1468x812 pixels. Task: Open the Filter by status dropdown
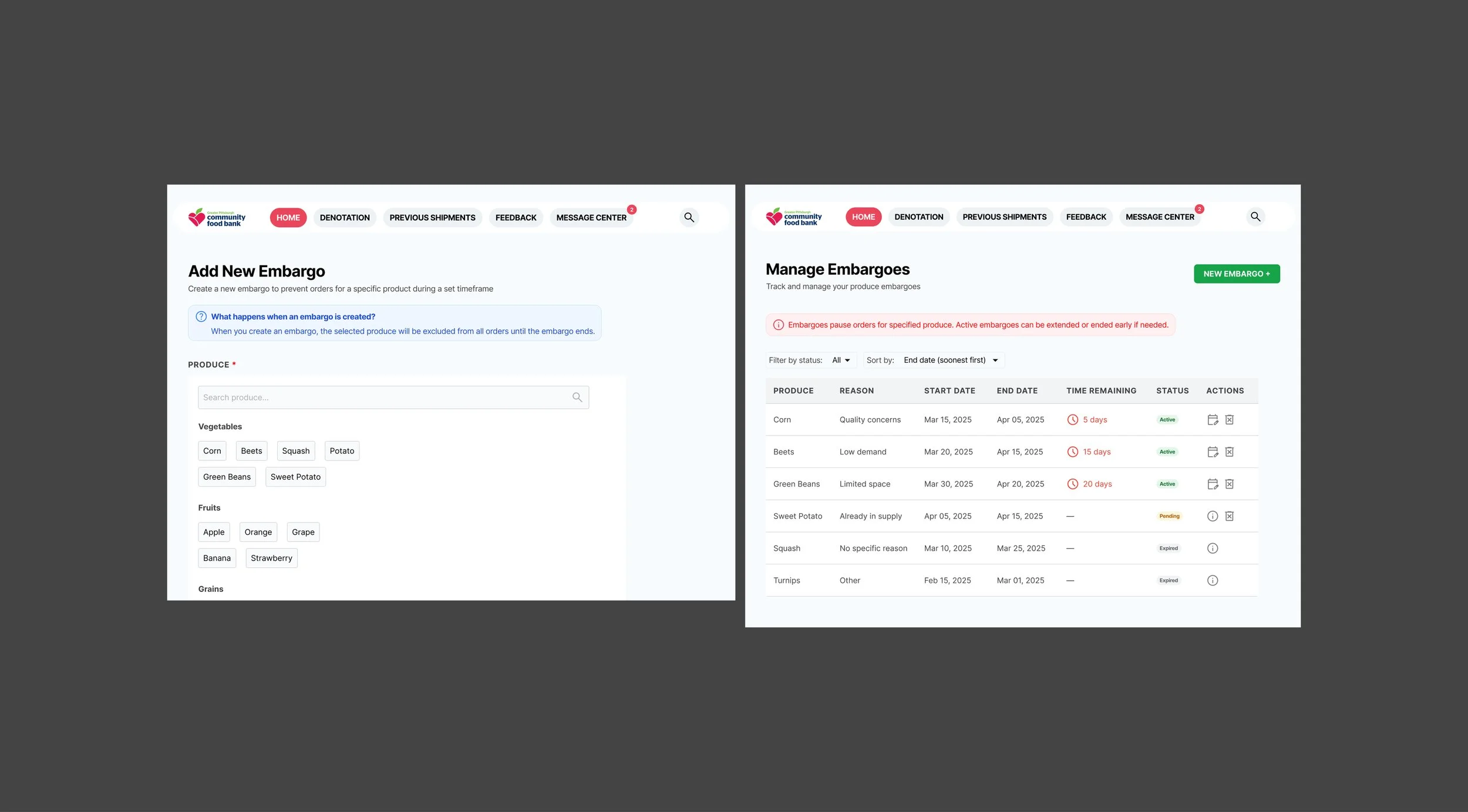pos(841,360)
